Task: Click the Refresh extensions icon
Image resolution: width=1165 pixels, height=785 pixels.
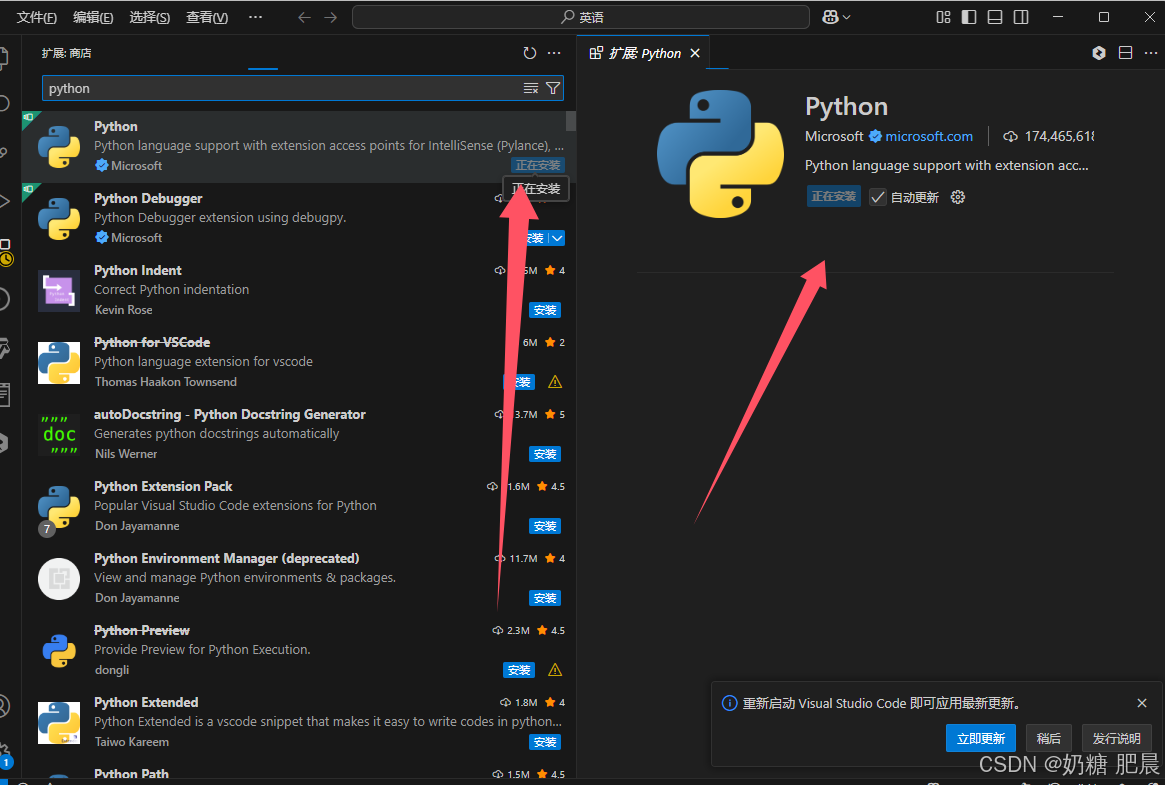Action: tap(530, 53)
